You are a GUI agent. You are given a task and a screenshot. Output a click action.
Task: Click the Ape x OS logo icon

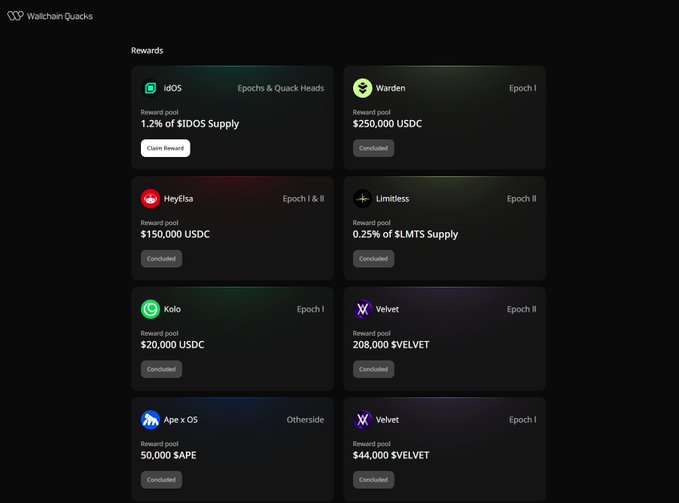tap(150, 419)
